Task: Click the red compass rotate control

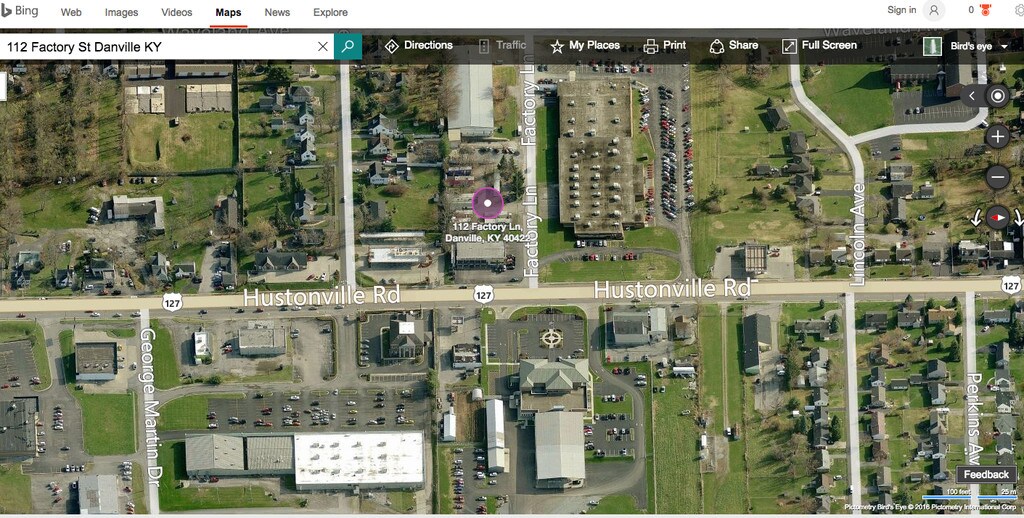Action: pos(997,216)
